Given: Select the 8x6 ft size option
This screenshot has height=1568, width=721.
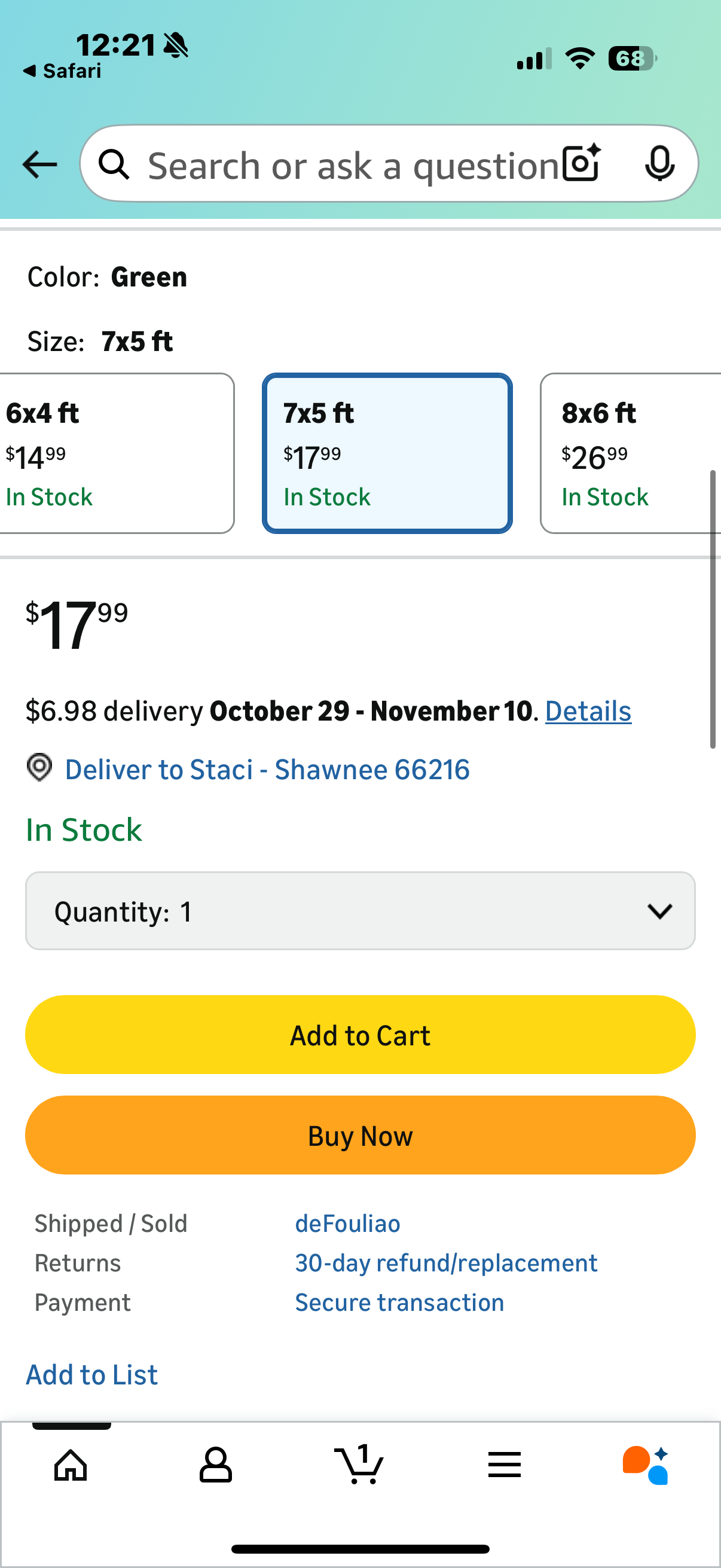Looking at the screenshot, I should (x=631, y=453).
